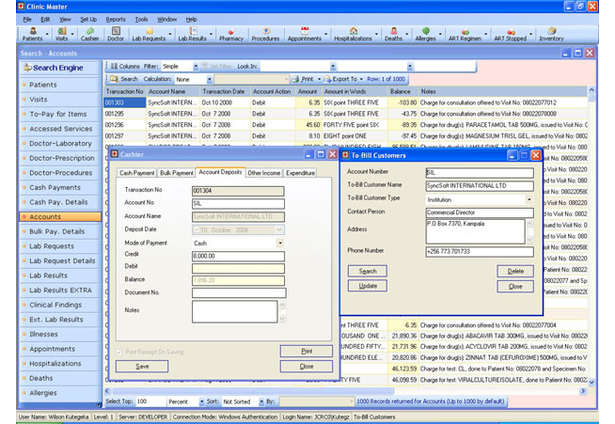
Task: Expand Mode of Payment dropdown
Action: [280, 243]
